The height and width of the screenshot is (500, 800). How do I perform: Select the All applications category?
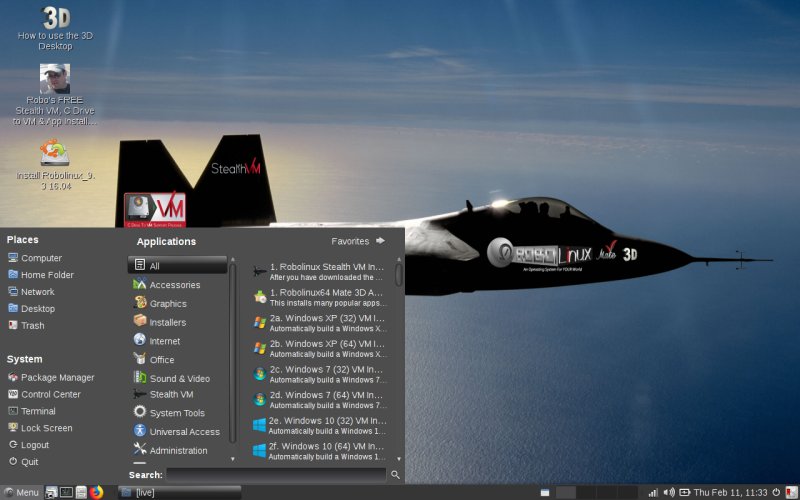click(177, 265)
